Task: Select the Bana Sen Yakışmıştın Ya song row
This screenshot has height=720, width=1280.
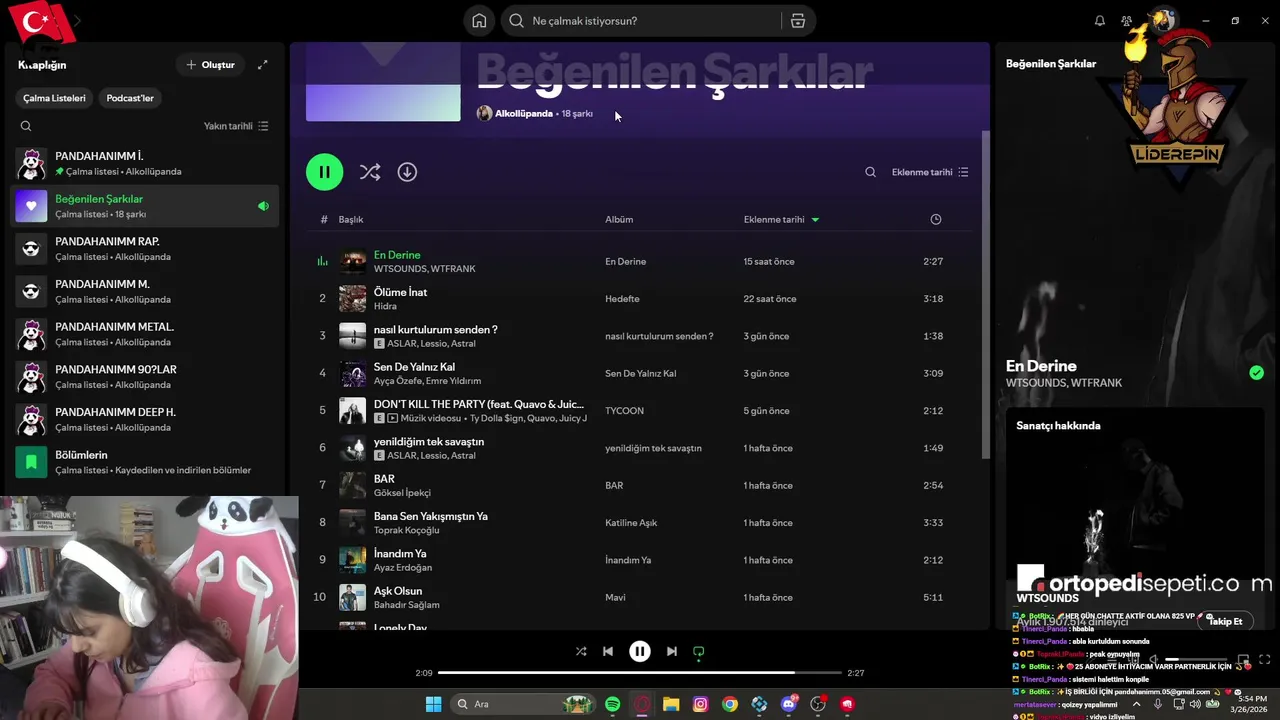Action: (x=638, y=522)
